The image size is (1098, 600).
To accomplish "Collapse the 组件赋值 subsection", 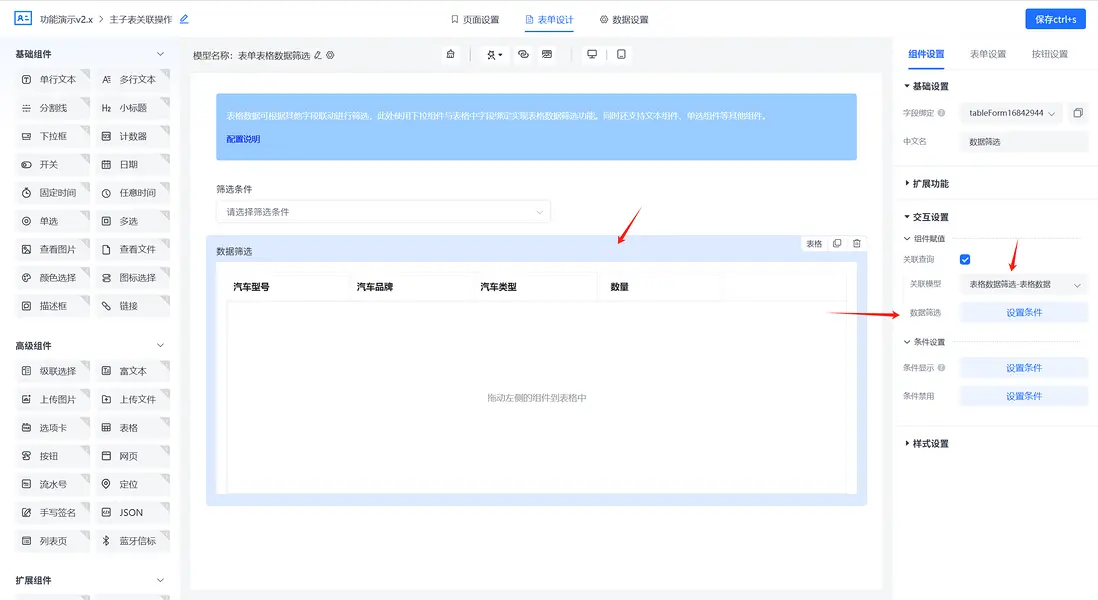I will [x=924, y=239].
